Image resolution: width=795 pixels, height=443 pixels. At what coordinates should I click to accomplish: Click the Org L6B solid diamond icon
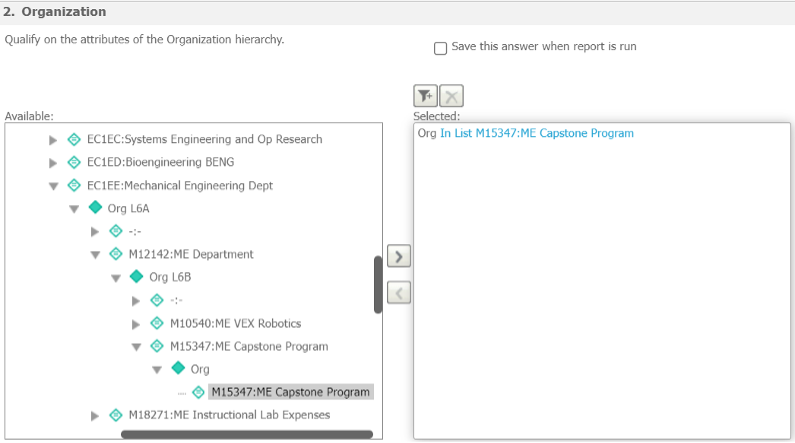(x=136, y=276)
